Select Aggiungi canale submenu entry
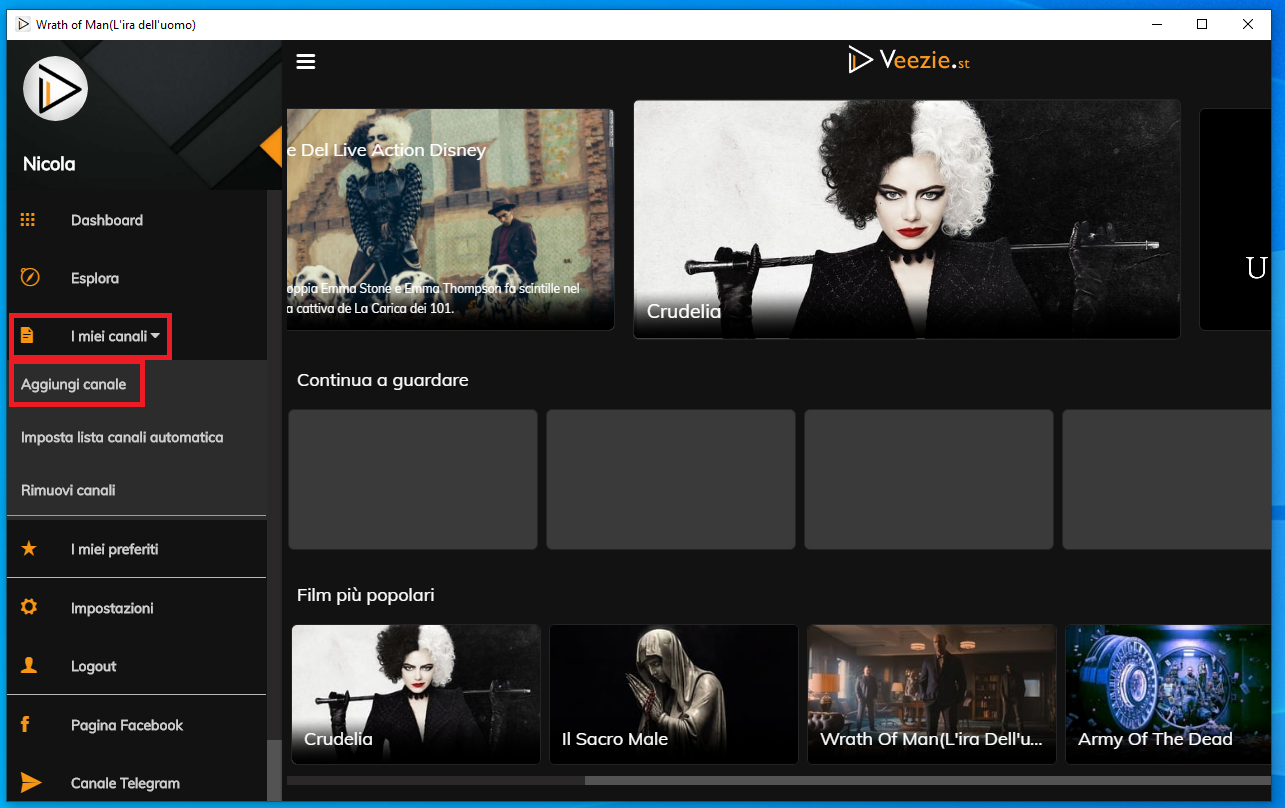Viewport: 1285px width, 808px height. (x=74, y=384)
